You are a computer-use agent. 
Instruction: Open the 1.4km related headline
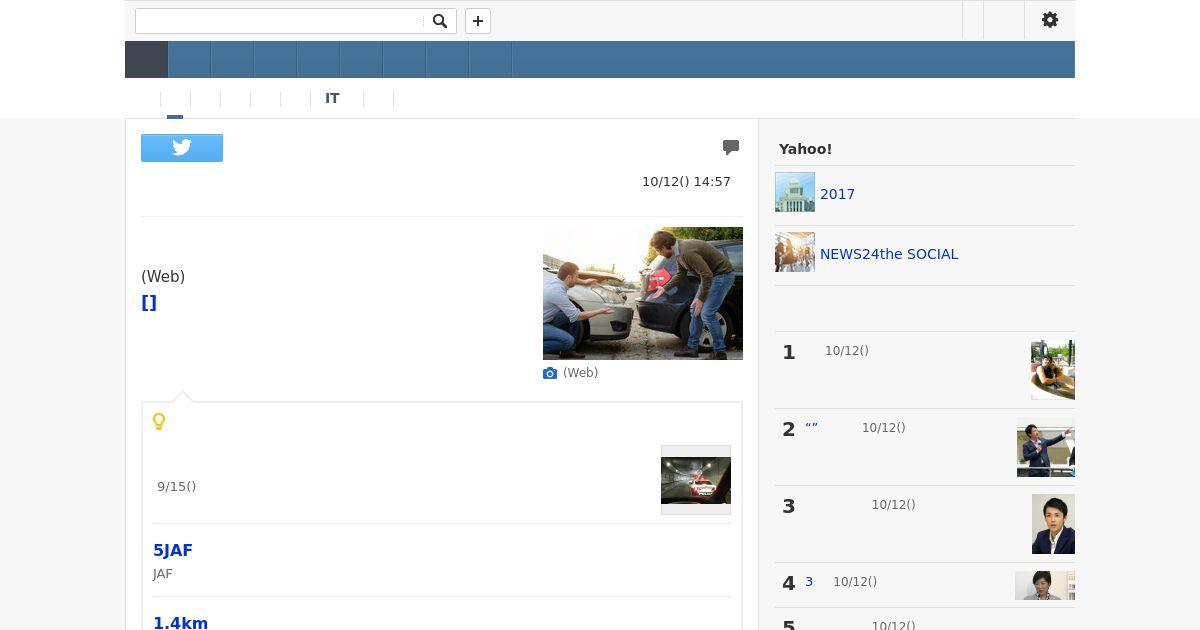point(180,623)
